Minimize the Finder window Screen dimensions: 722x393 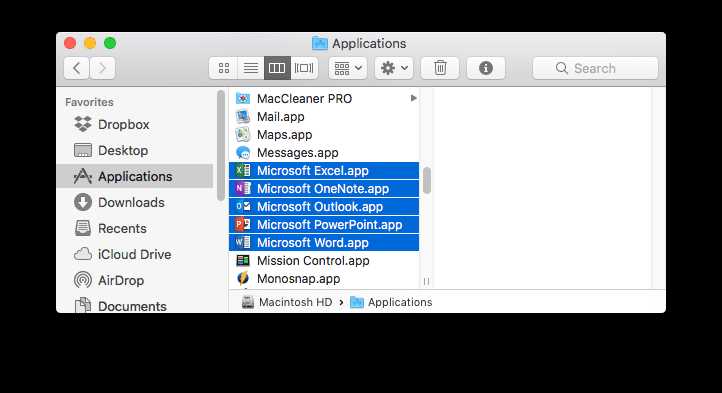90,43
